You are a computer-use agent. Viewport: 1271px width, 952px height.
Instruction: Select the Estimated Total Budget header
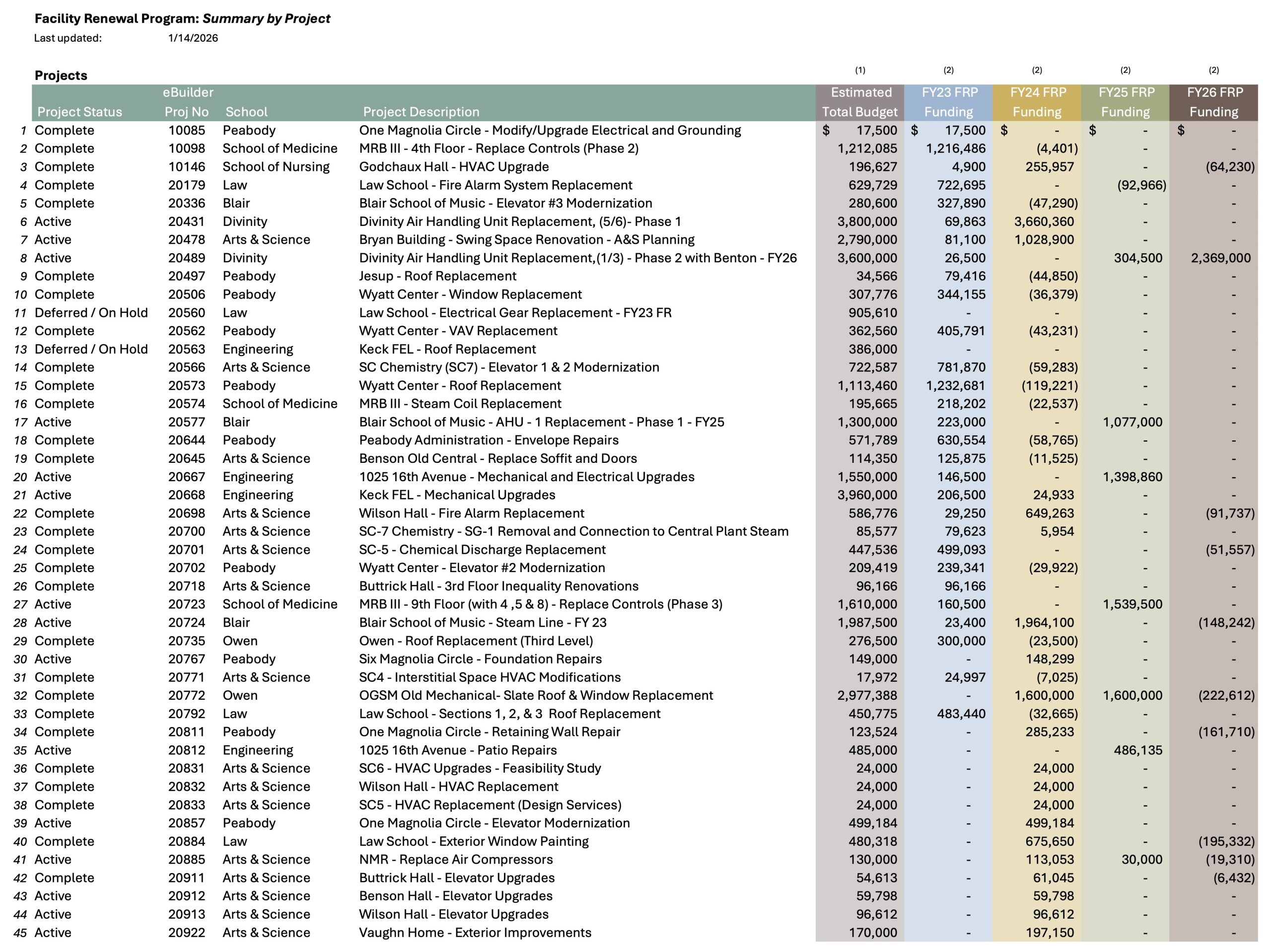tap(859, 102)
